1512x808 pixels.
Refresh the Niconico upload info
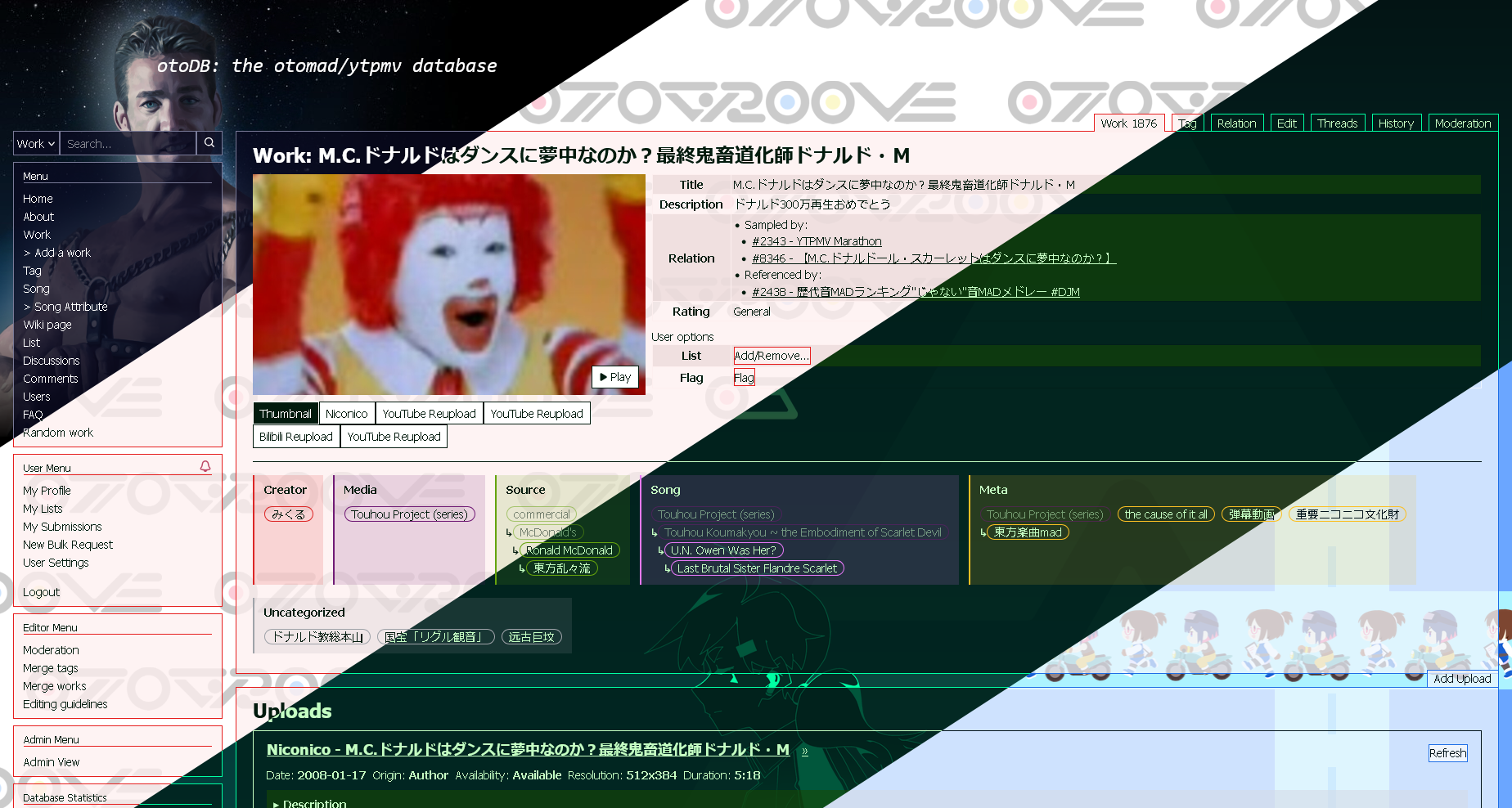(x=1447, y=753)
